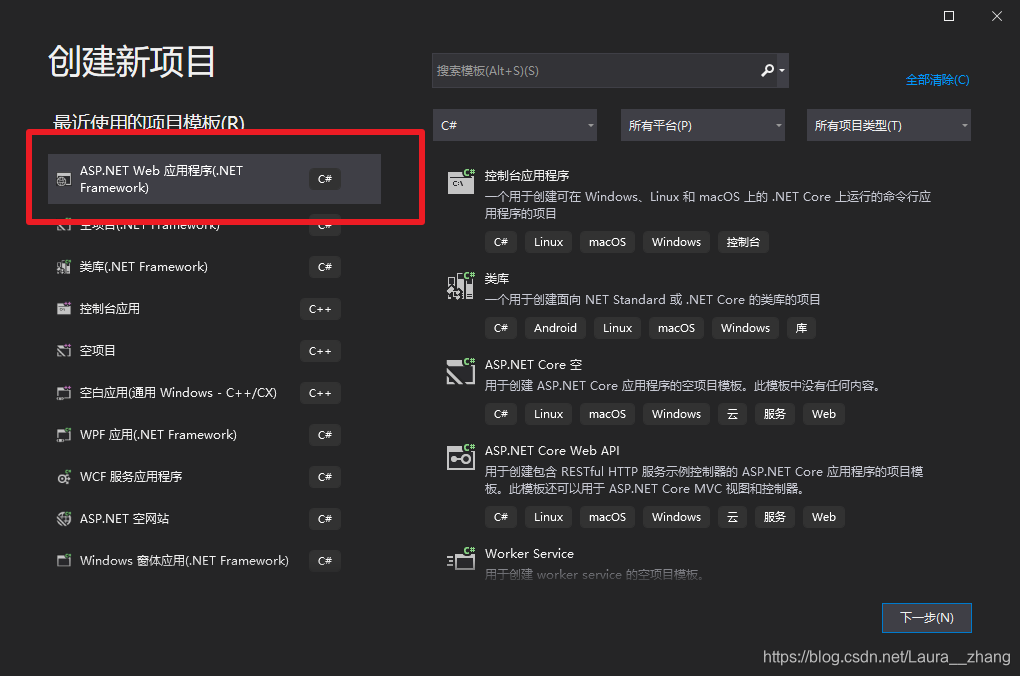This screenshot has width=1020, height=676.
Task: Click the 类库(.NET Framework) icon in recent list
Action: [64, 267]
